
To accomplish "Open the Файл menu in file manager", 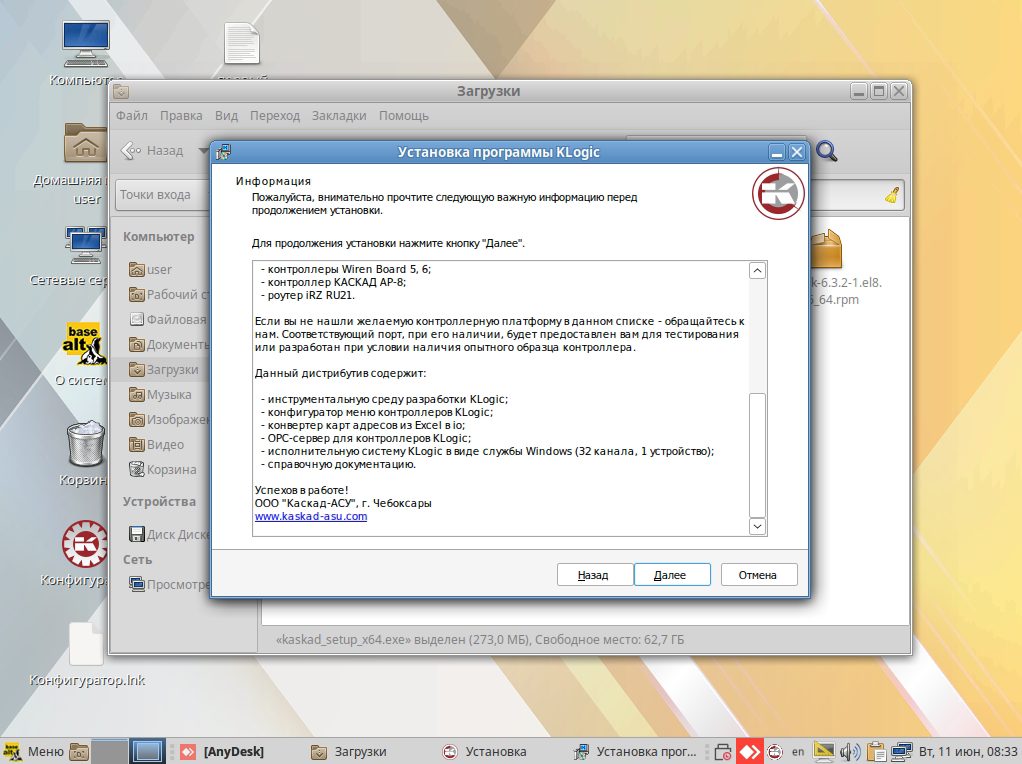I will [x=132, y=116].
